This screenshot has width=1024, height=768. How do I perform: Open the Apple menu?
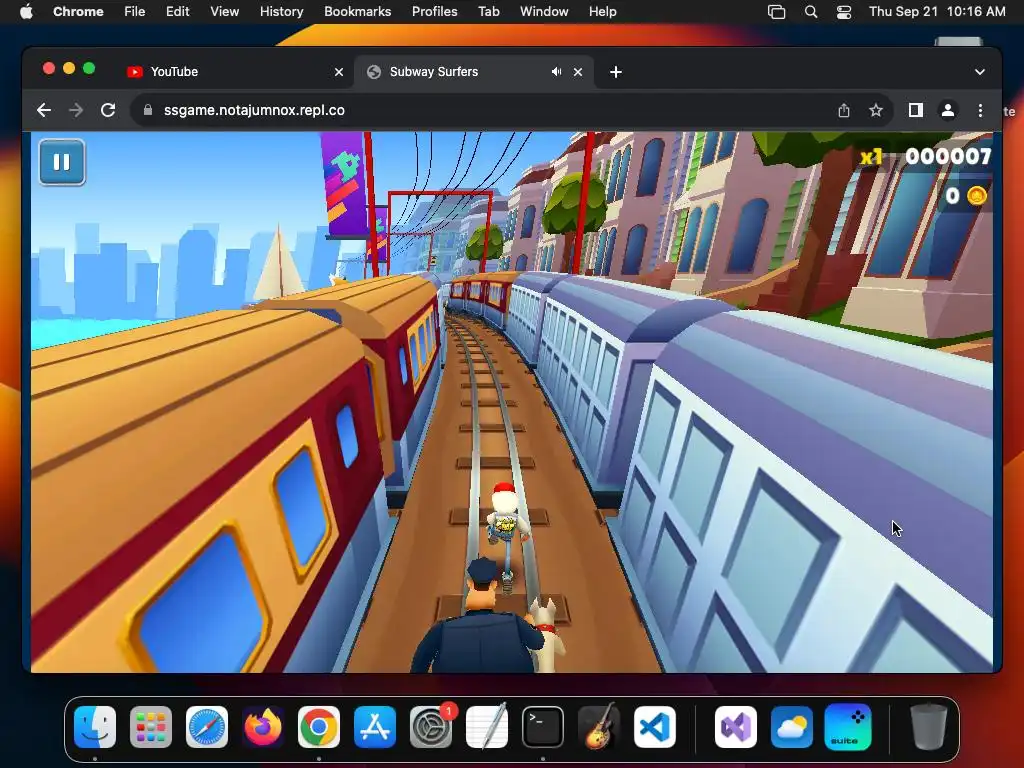pos(26,11)
